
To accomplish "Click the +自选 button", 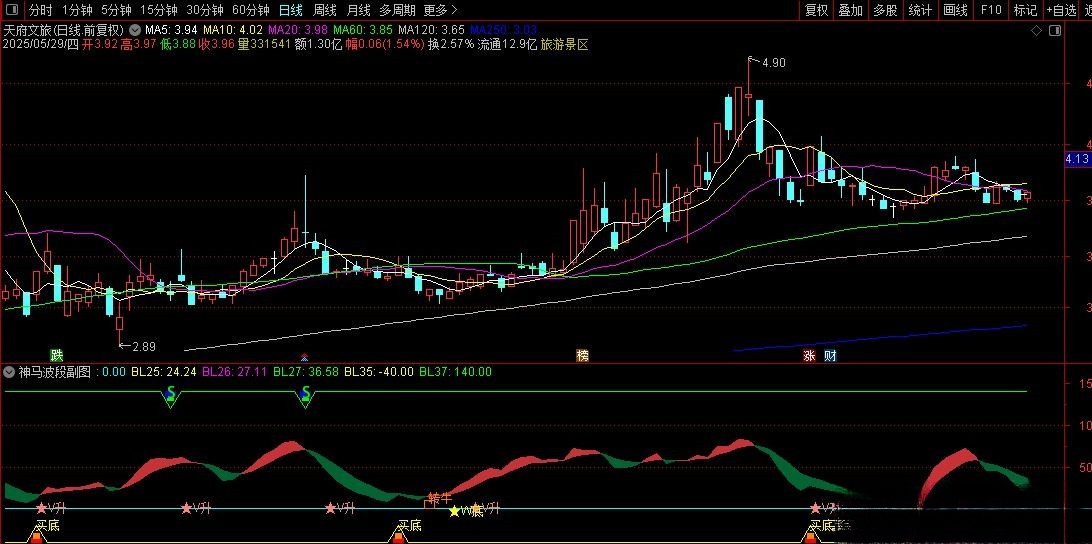I will [x=1061, y=10].
